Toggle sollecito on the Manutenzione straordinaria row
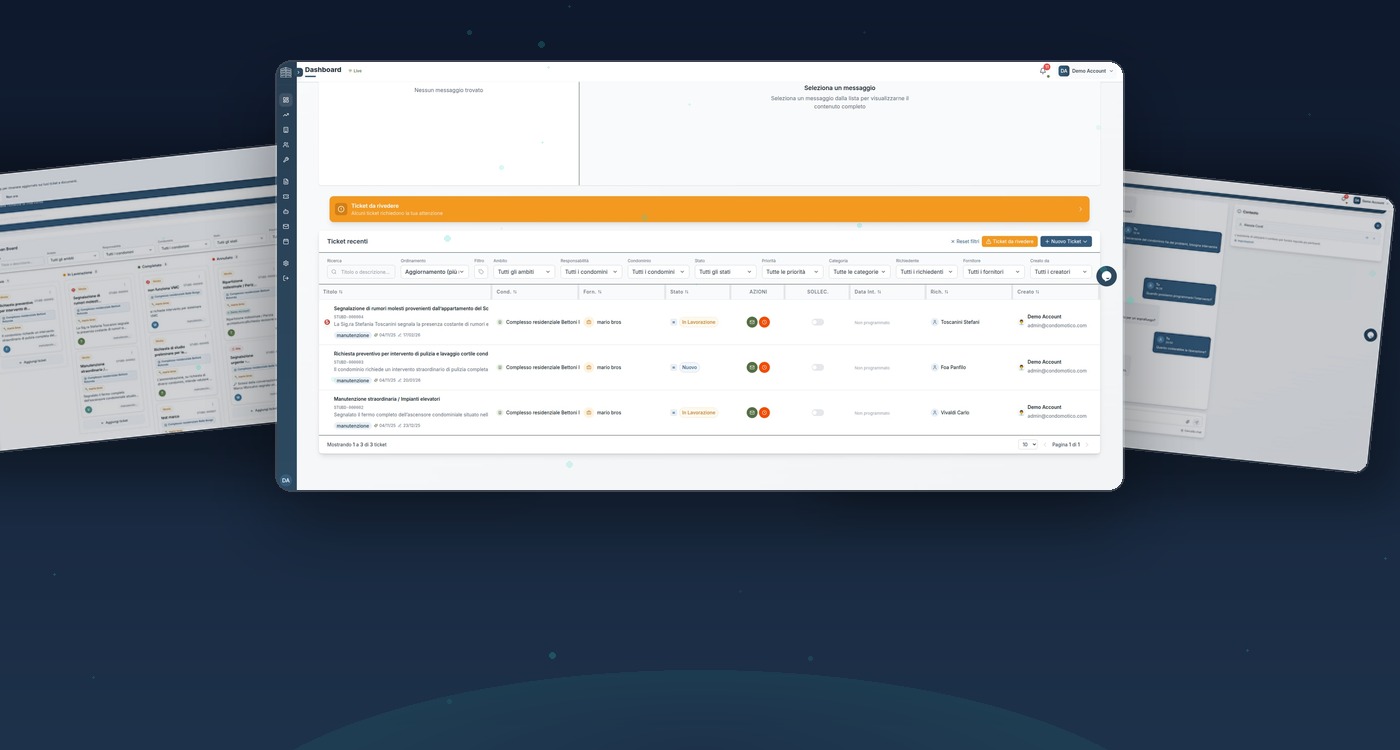The width and height of the screenshot is (1400, 750). pos(817,412)
